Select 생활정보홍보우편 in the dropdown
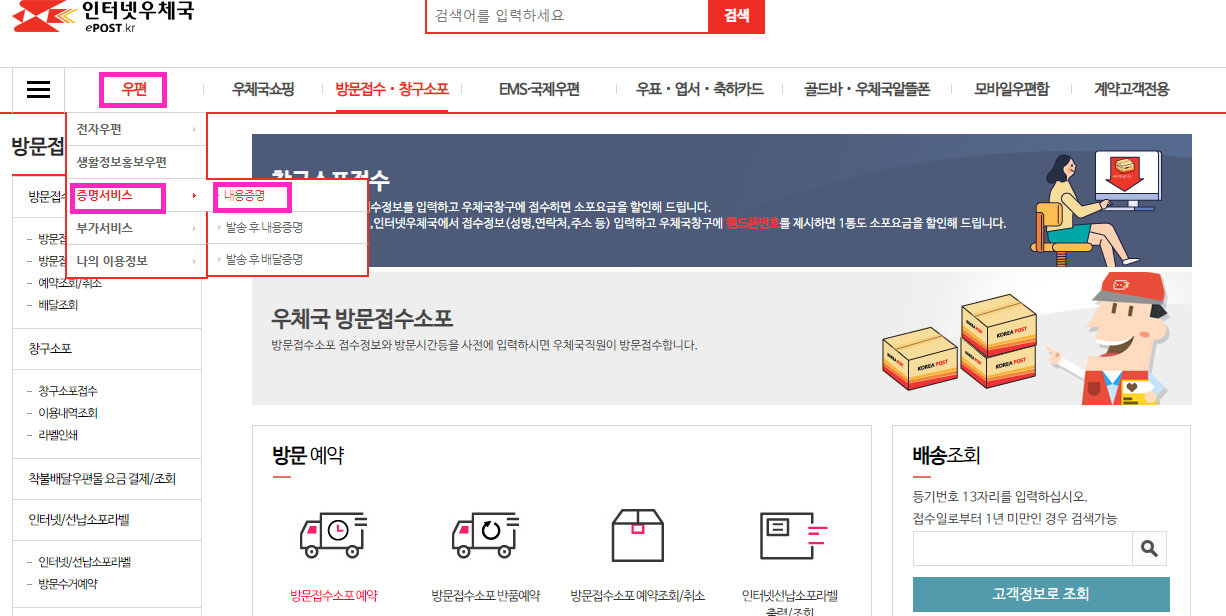1226x616 pixels. 136,162
